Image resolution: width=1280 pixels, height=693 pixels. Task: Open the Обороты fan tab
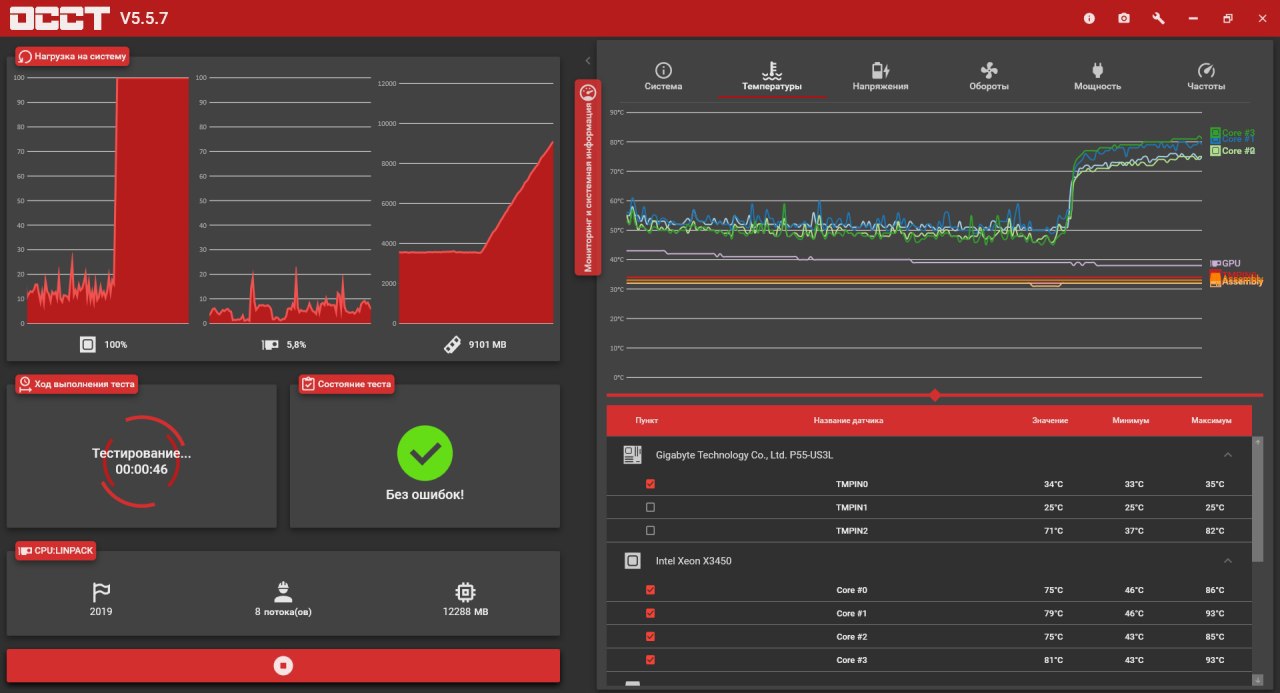pyautogui.click(x=989, y=77)
